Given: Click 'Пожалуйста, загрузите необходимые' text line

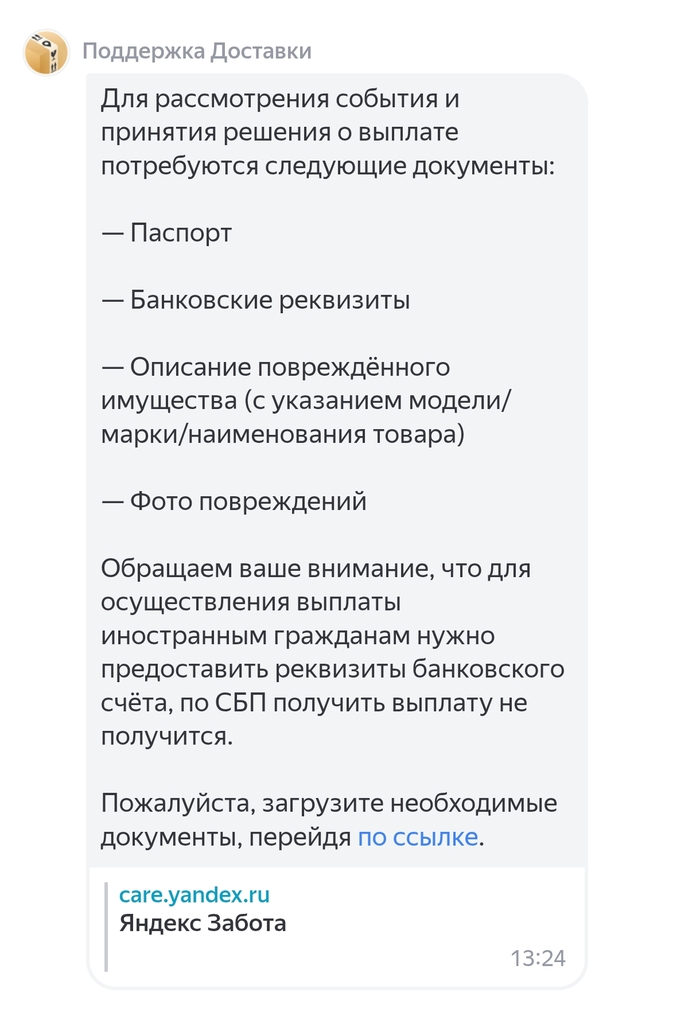Looking at the screenshot, I should pyautogui.click(x=329, y=804).
